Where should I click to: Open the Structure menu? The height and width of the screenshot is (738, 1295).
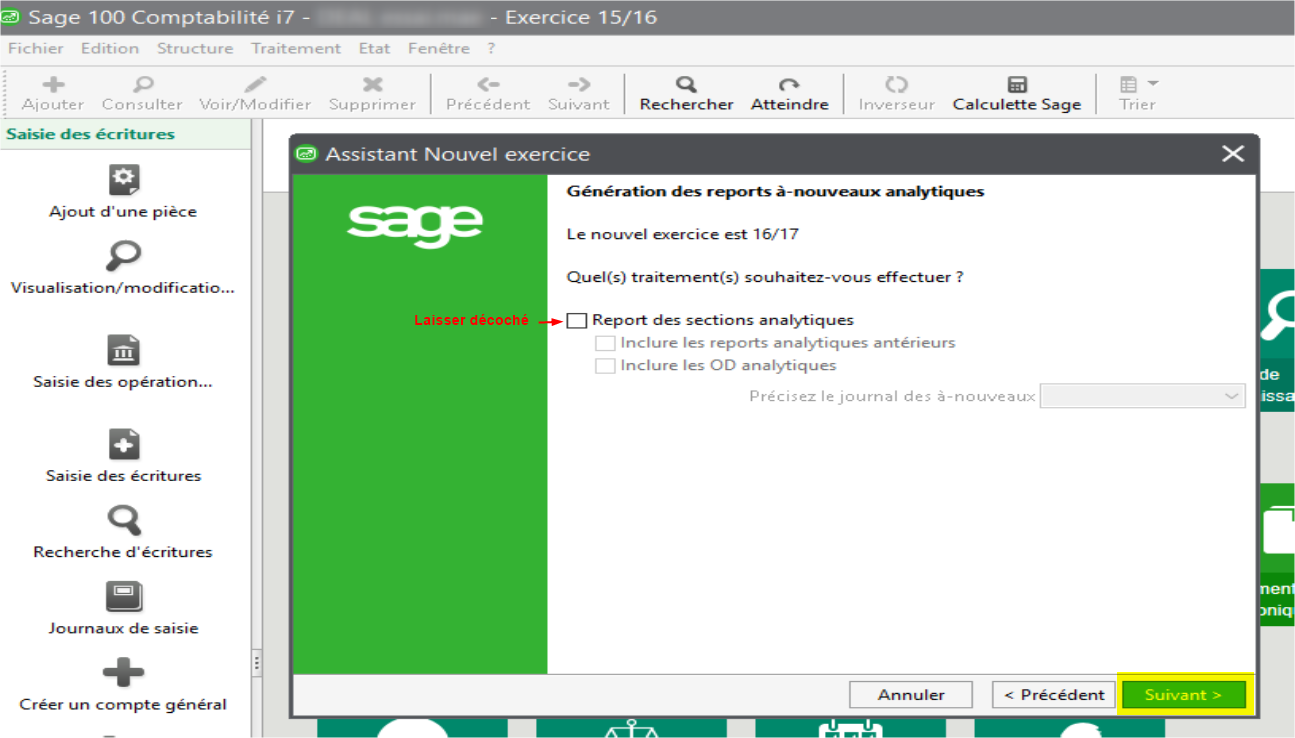point(195,48)
